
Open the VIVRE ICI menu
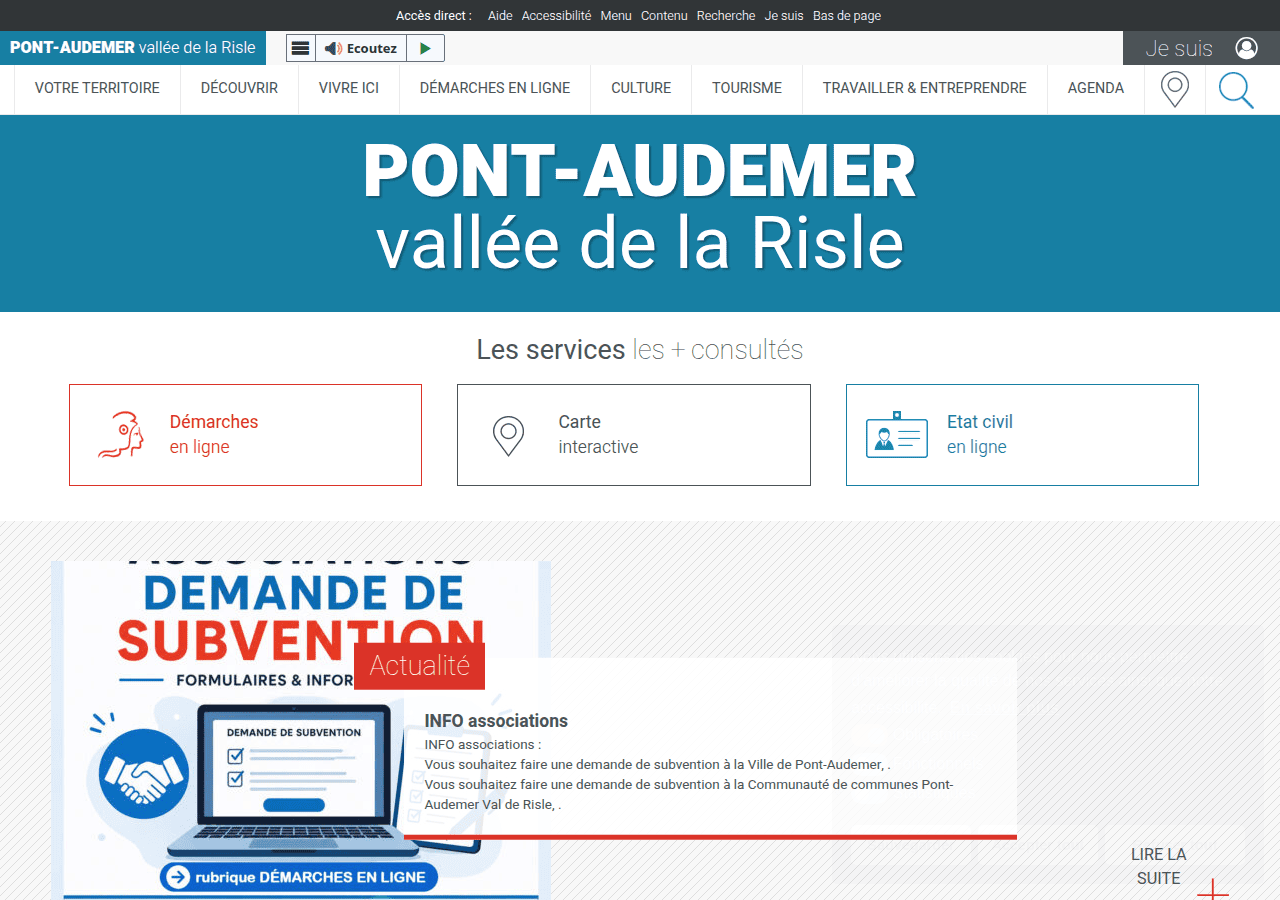[349, 88]
